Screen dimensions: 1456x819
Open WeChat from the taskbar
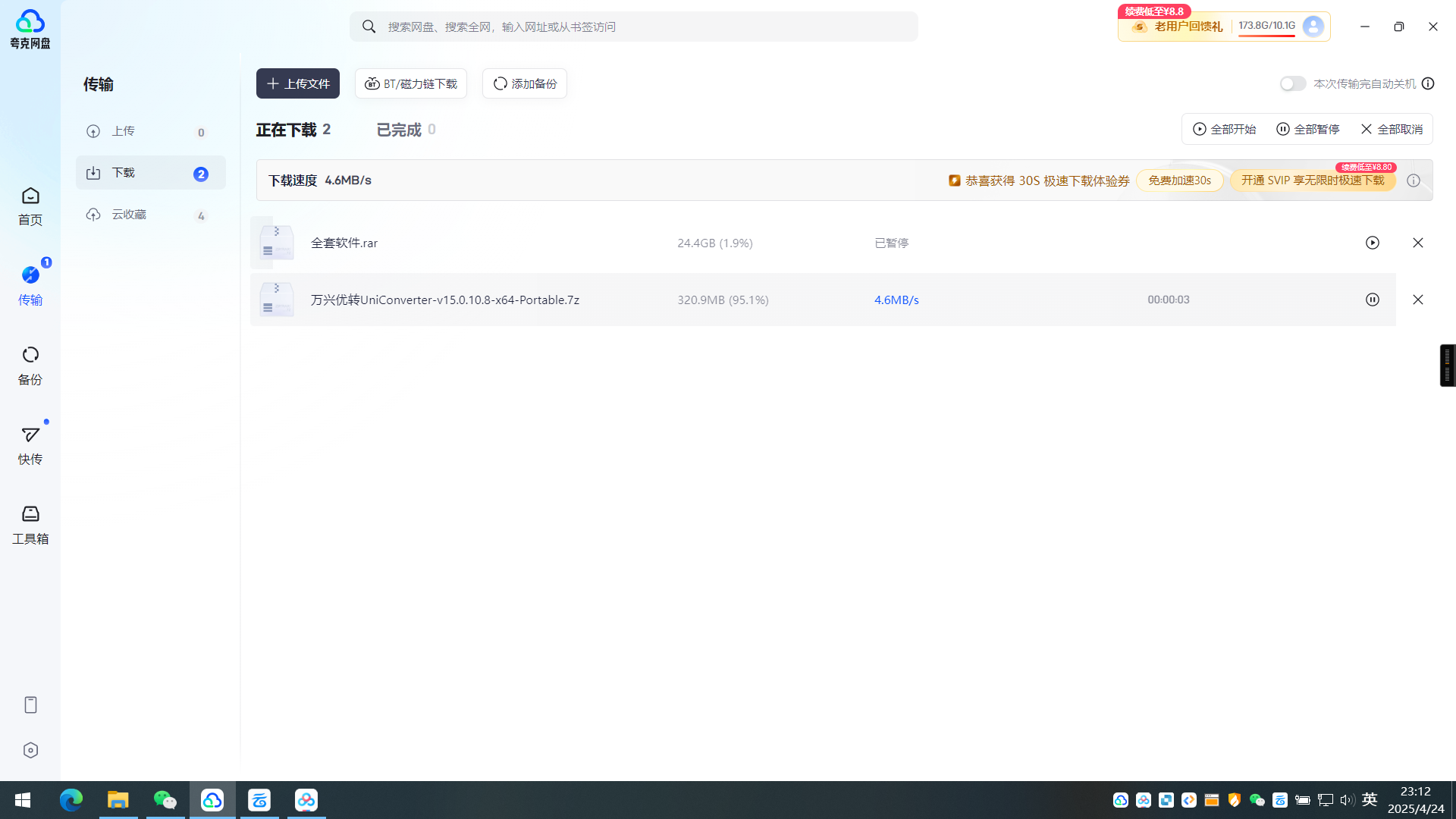(165, 800)
